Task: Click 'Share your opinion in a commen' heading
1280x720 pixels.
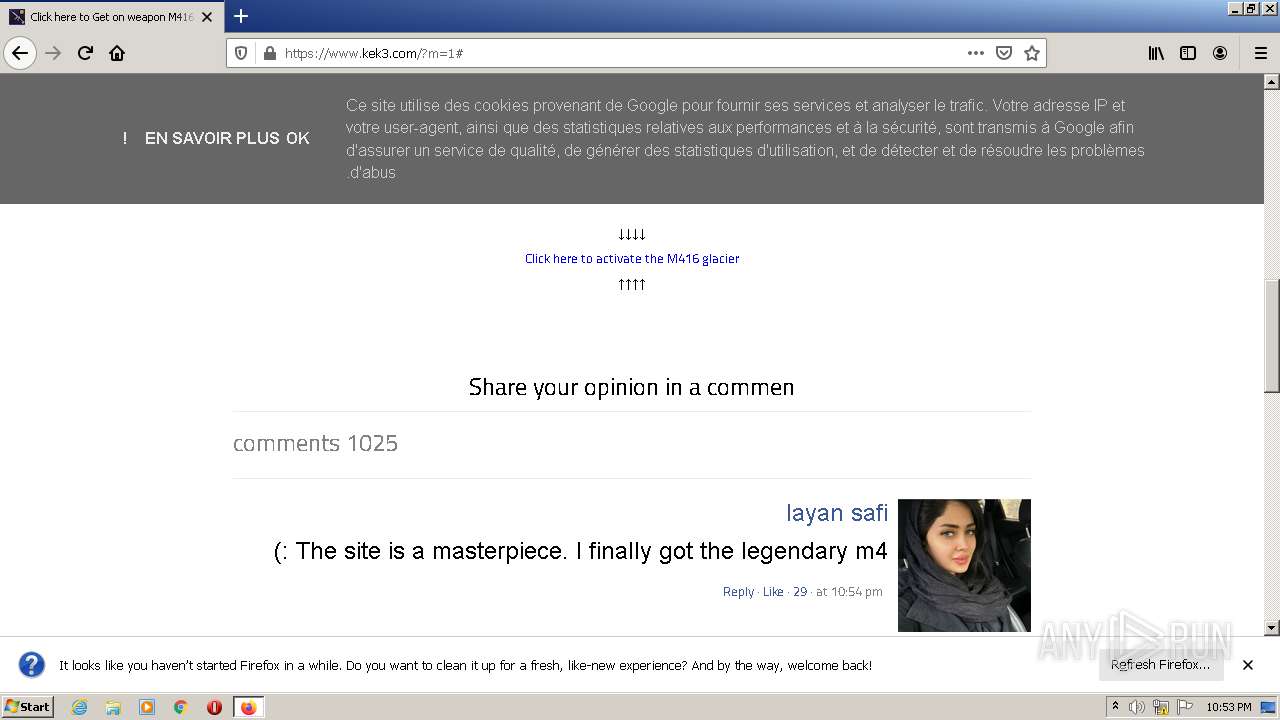Action: [631, 387]
